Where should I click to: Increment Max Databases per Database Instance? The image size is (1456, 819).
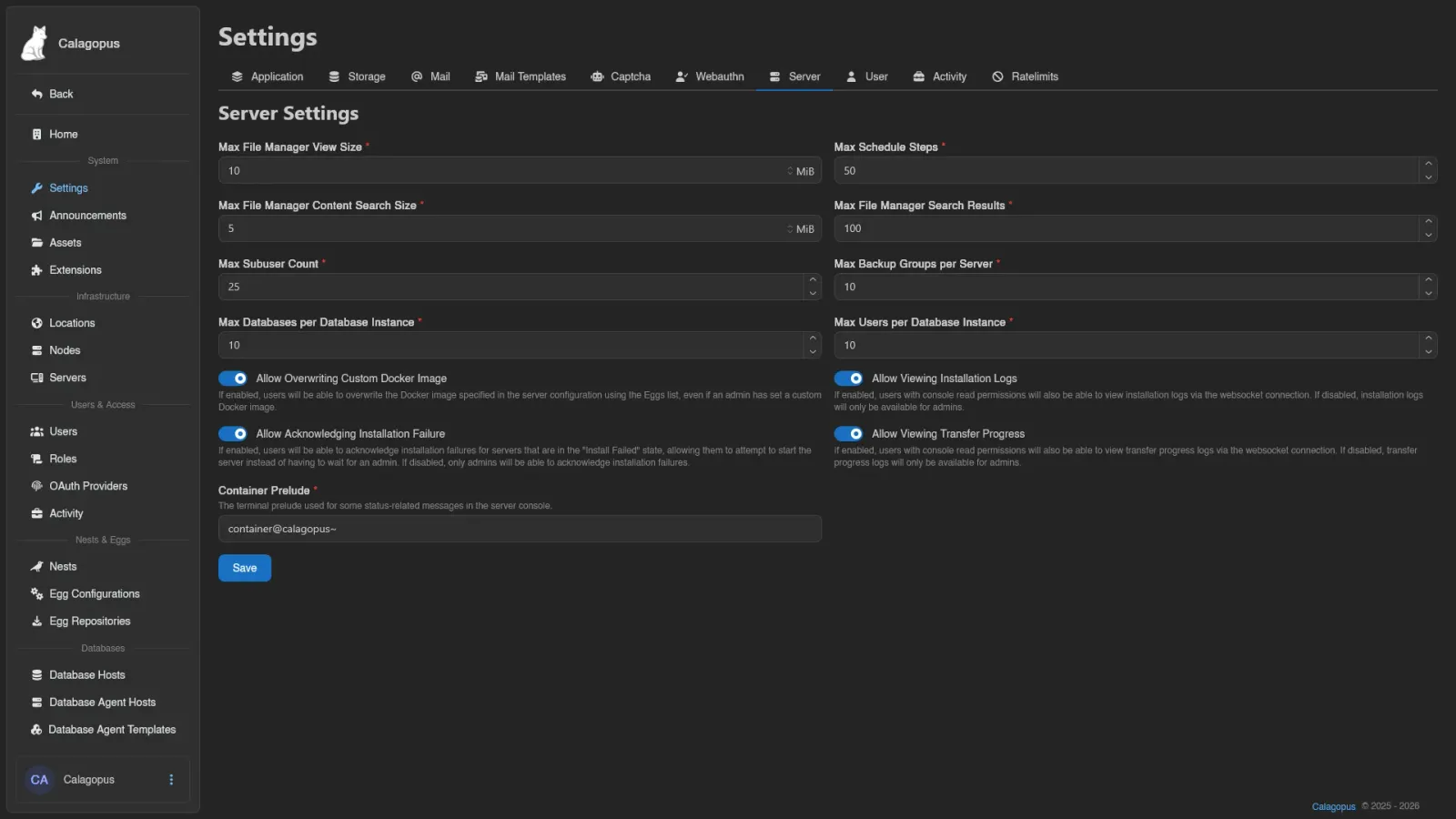813,339
